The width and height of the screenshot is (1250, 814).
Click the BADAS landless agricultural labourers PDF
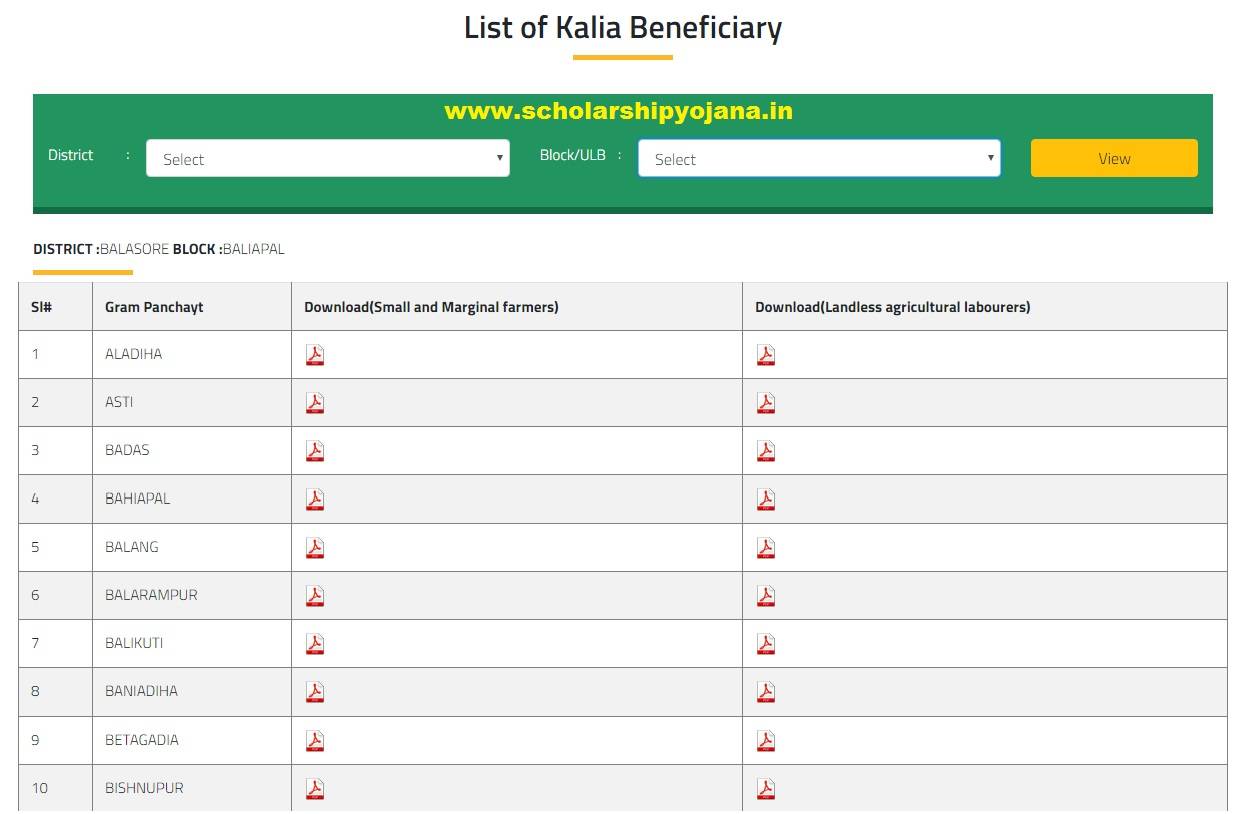pos(766,451)
